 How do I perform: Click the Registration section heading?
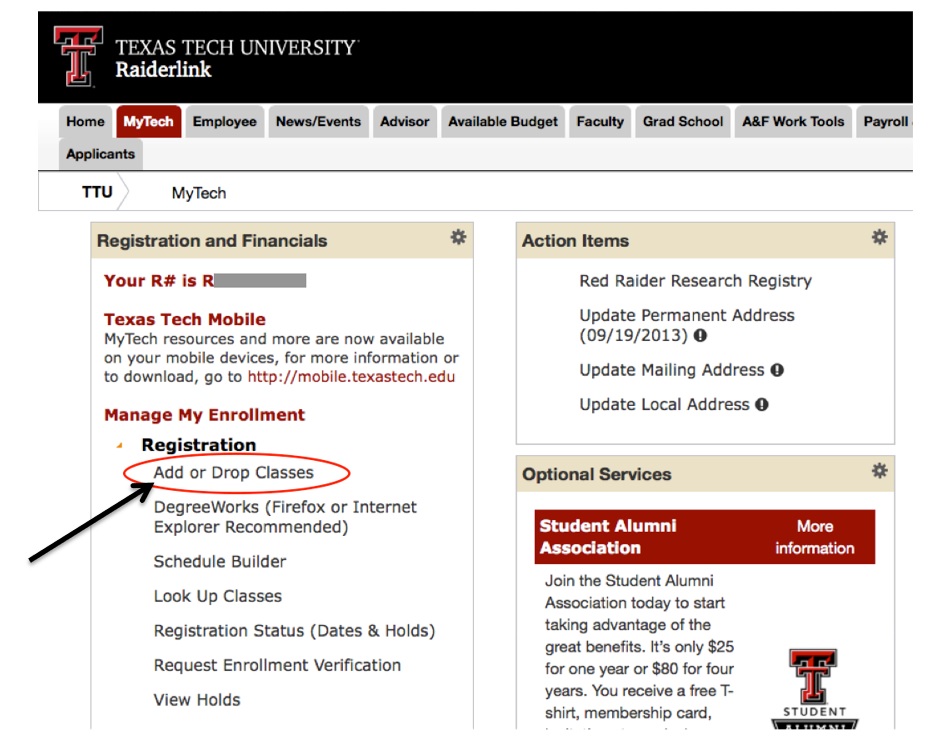point(198,445)
